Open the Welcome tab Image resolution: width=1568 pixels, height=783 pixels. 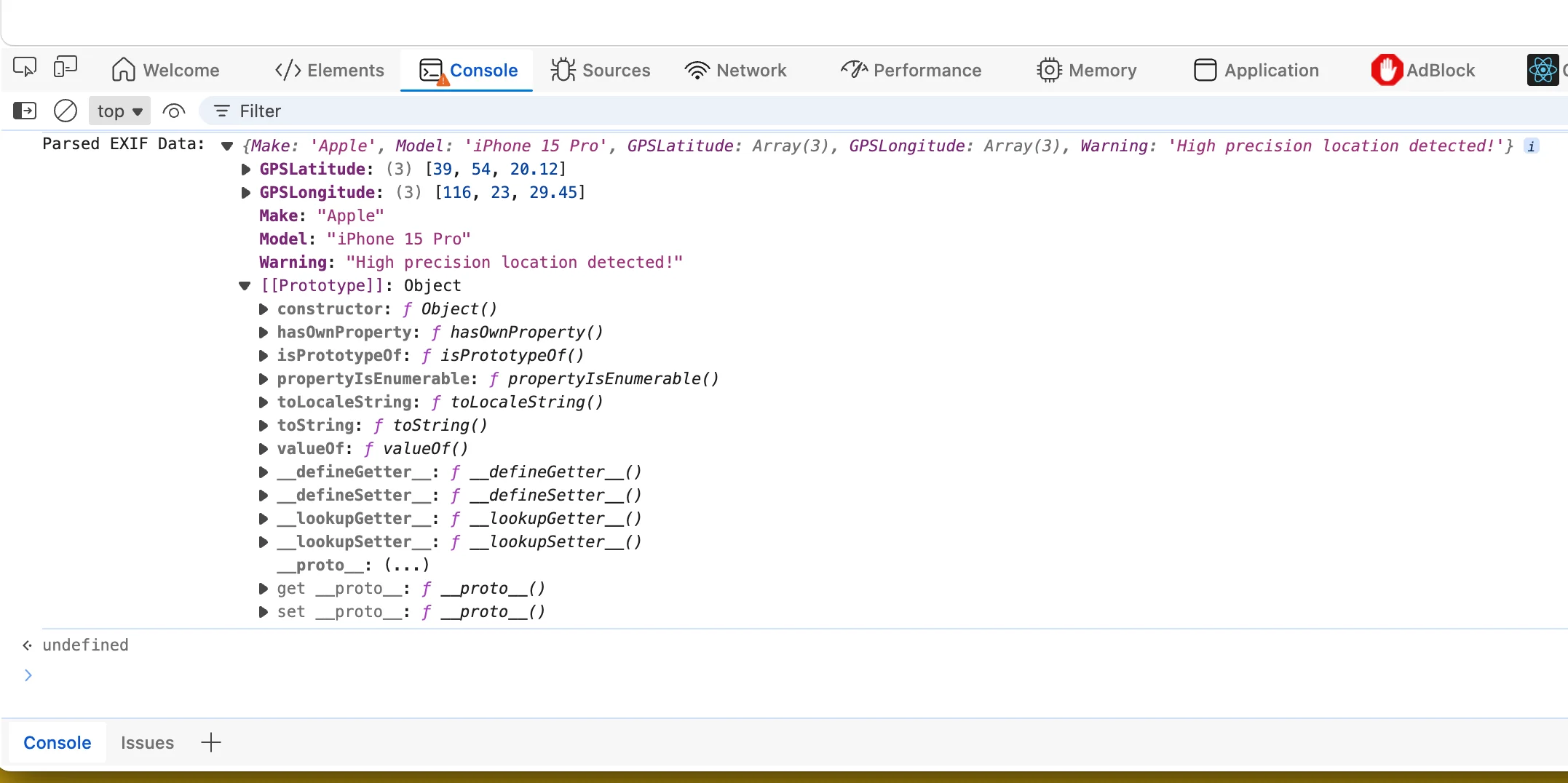(166, 70)
